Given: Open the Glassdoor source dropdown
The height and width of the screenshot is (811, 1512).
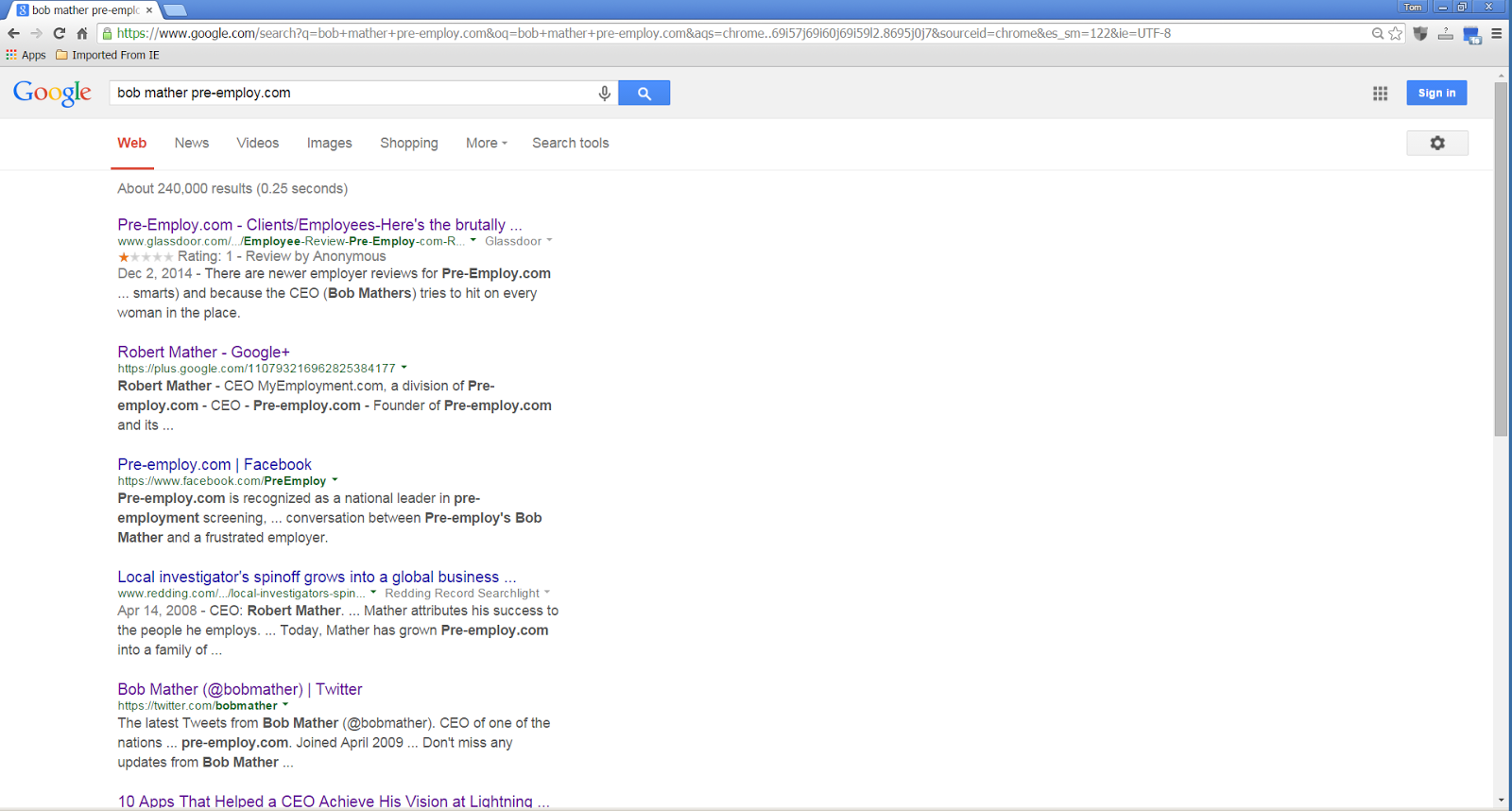Looking at the screenshot, I should [x=519, y=241].
